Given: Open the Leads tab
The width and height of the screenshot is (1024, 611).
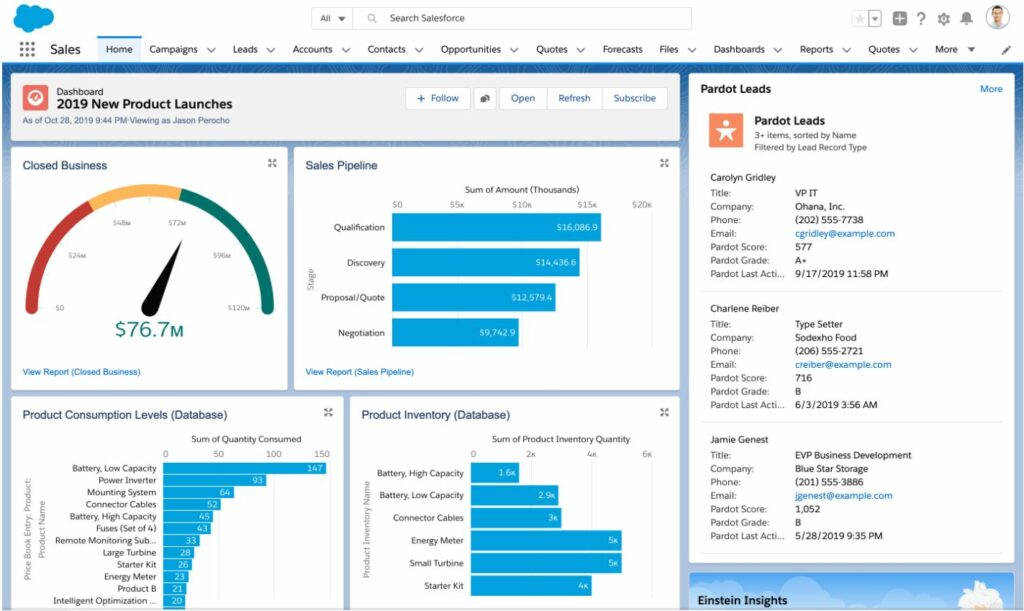Looking at the screenshot, I should pyautogui.click(x=245, y=49).
